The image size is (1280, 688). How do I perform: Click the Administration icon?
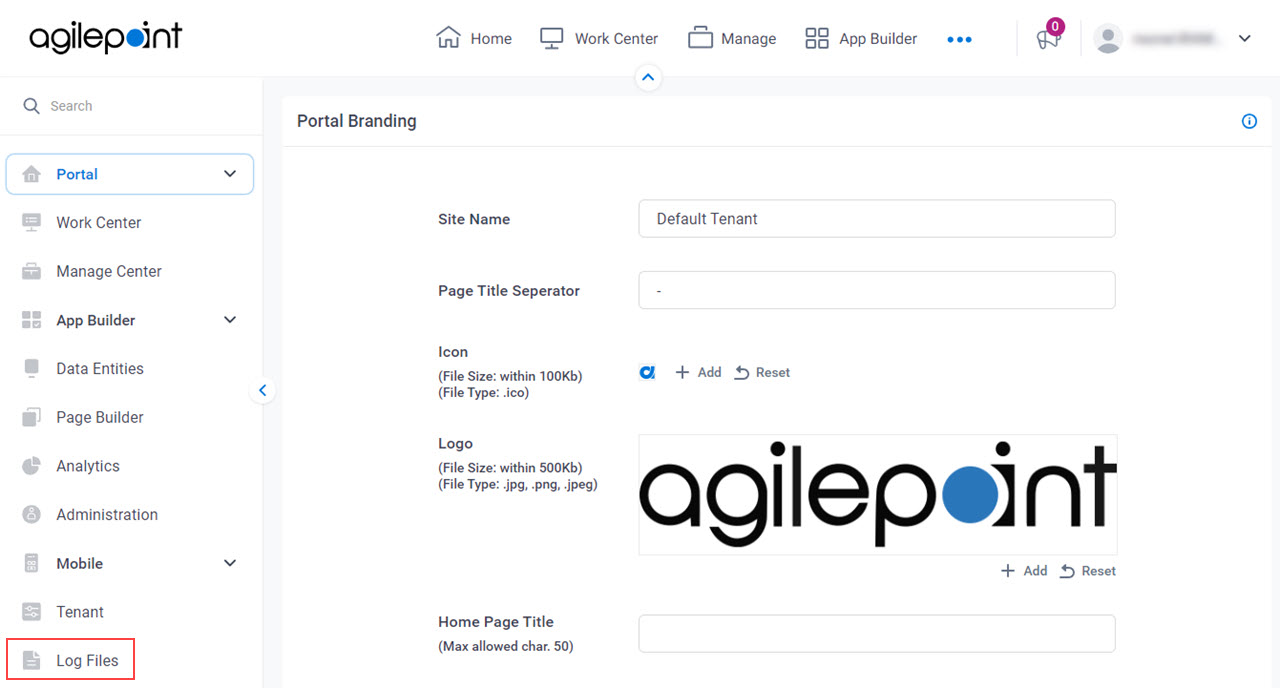(x=32, y=514)
